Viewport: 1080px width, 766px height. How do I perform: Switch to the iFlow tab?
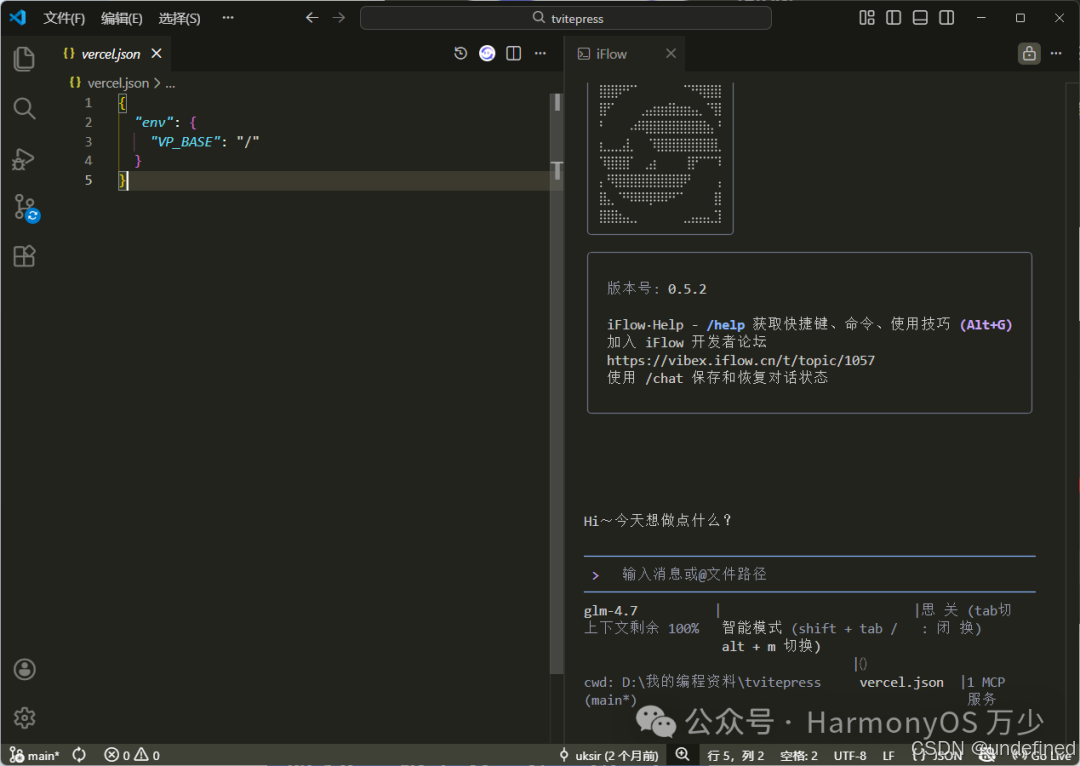point(611,54)
